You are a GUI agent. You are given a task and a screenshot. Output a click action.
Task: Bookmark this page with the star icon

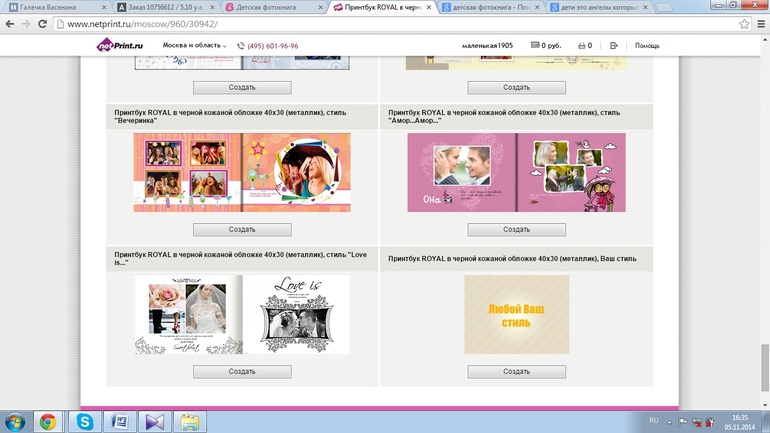click(742, 24)
